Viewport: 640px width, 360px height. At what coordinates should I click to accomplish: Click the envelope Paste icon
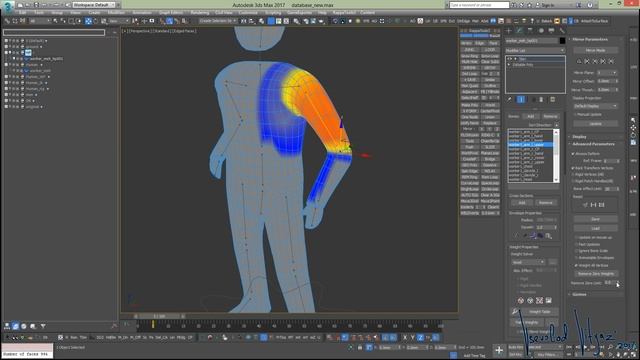[549, 236]
